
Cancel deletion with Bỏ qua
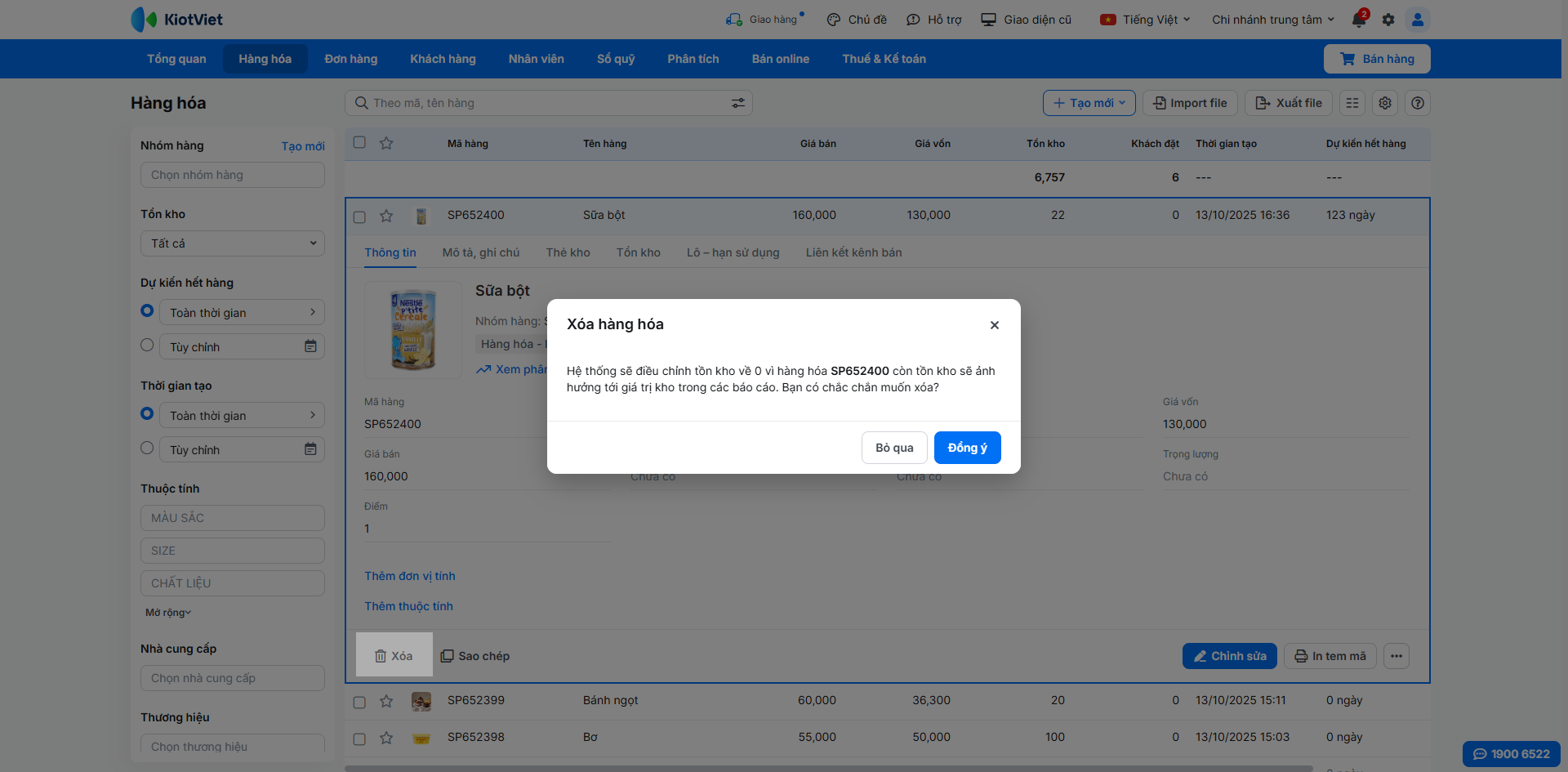[894, 448]
